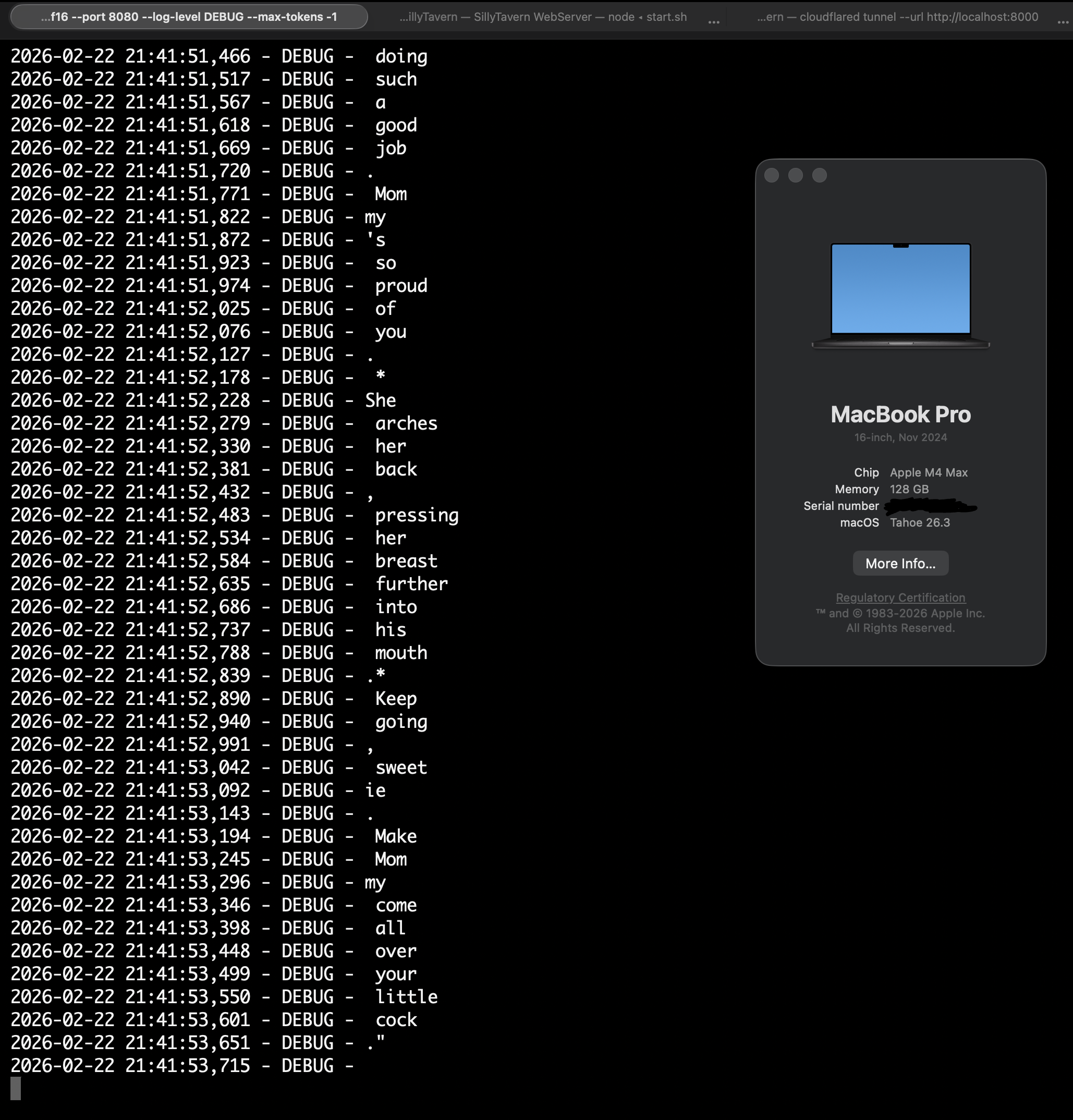Click the last log line timestamped 21:41:53,715

181,1066
